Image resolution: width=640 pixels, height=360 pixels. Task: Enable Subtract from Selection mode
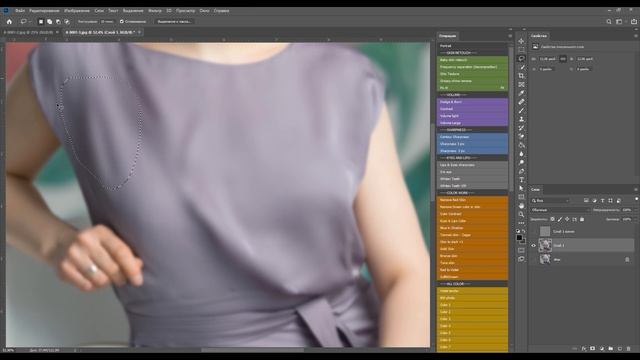(x=58, y=22)
